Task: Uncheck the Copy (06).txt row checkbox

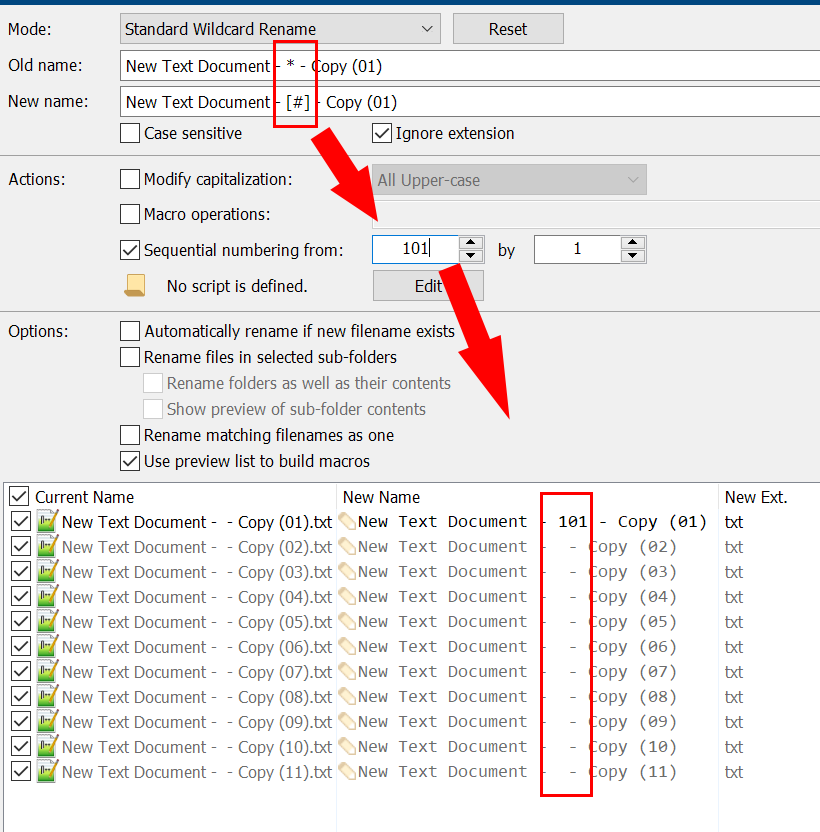Action: click(x=21, y=647)
